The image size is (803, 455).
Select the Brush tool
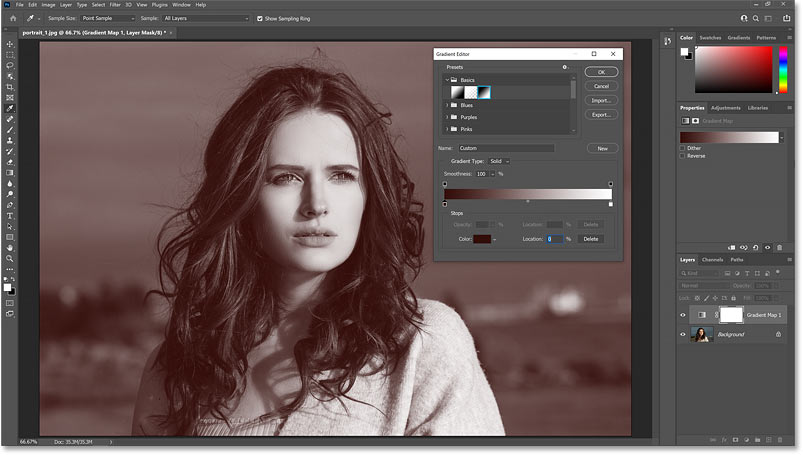click(10, 130)
